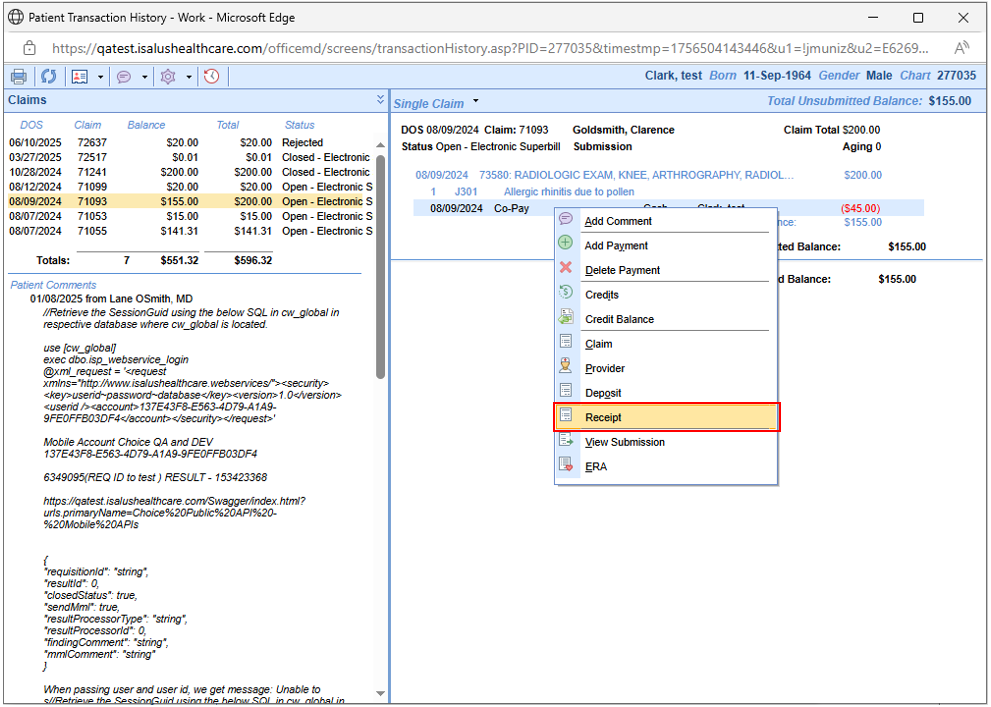Click the patient ID card icon
Image resolution: width=991 pixels, height=707 pixels.
(80, 77)
